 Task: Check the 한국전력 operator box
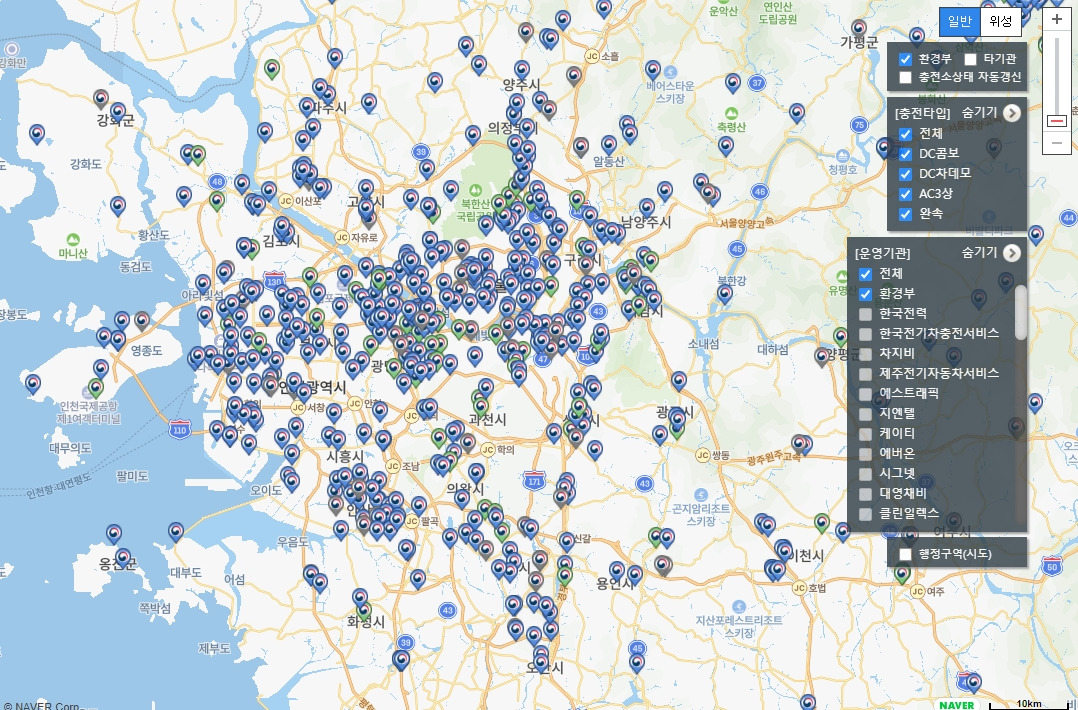(x=866, y=314)
